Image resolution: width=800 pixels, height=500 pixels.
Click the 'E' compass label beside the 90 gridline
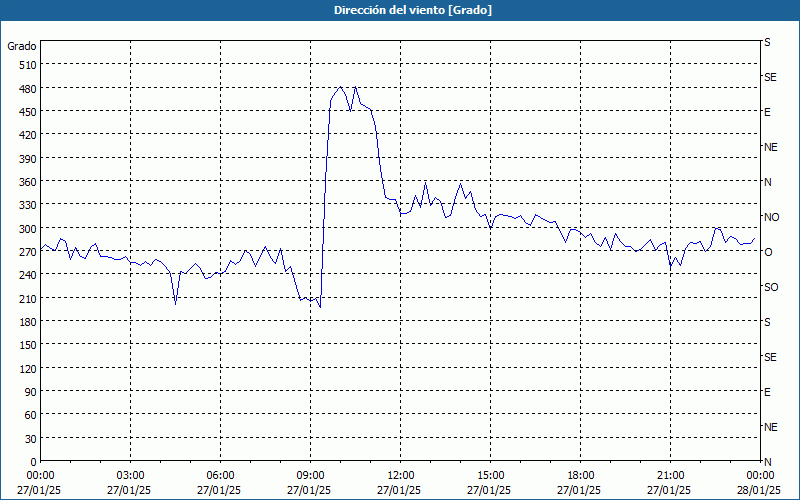(767, 392)
